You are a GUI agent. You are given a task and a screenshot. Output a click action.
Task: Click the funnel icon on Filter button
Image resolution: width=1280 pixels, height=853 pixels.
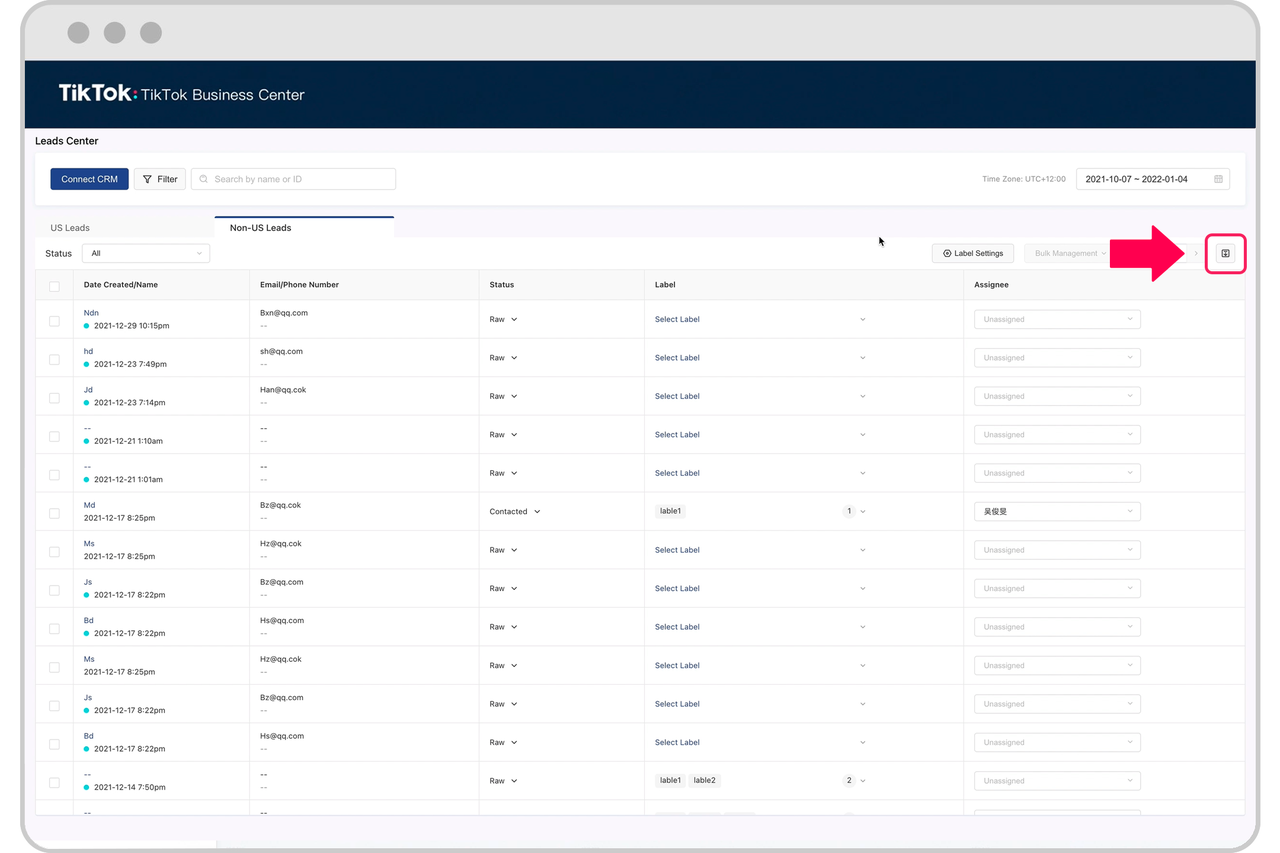coord(148,180)
